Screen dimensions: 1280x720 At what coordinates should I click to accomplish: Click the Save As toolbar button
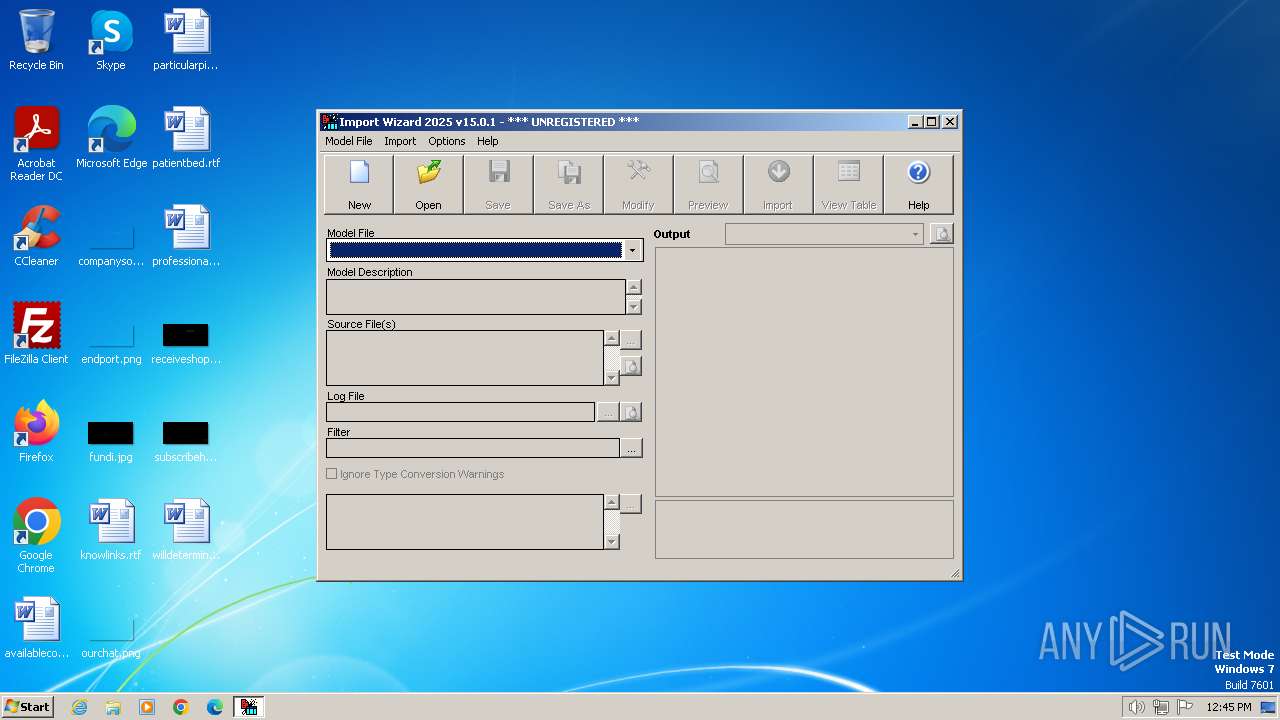point(569,184)
